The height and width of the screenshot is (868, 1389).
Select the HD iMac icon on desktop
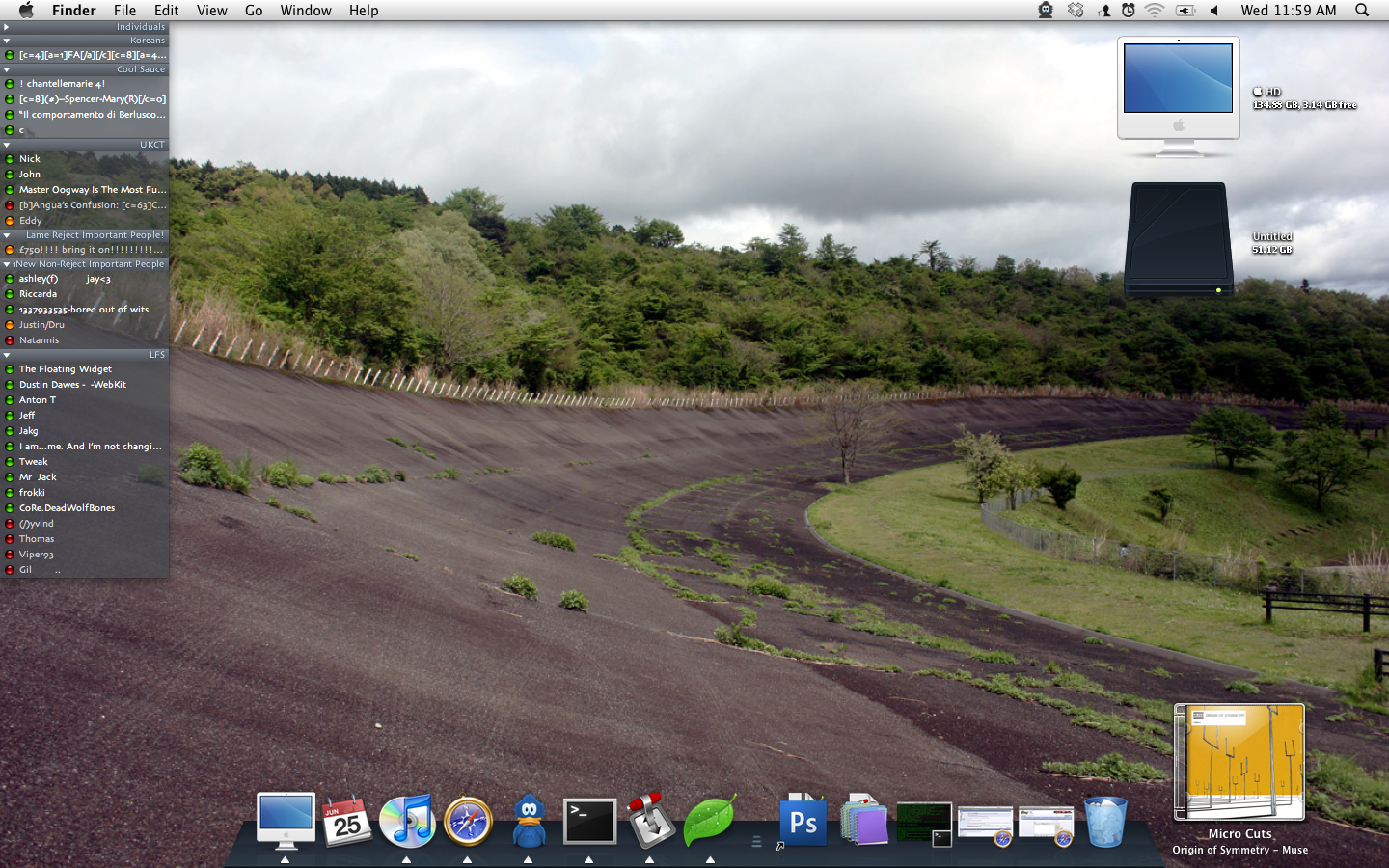coord(1178,96)
